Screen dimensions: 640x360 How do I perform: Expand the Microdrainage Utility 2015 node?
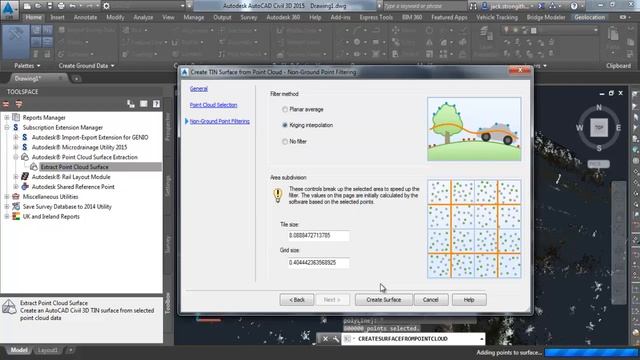pyautogui.click(x=16, y=147)
